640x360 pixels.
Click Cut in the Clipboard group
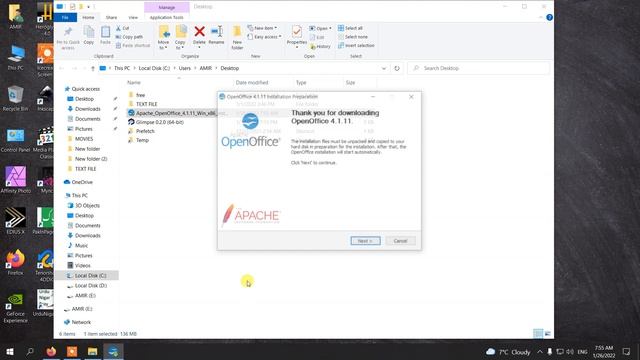(122, 28)
